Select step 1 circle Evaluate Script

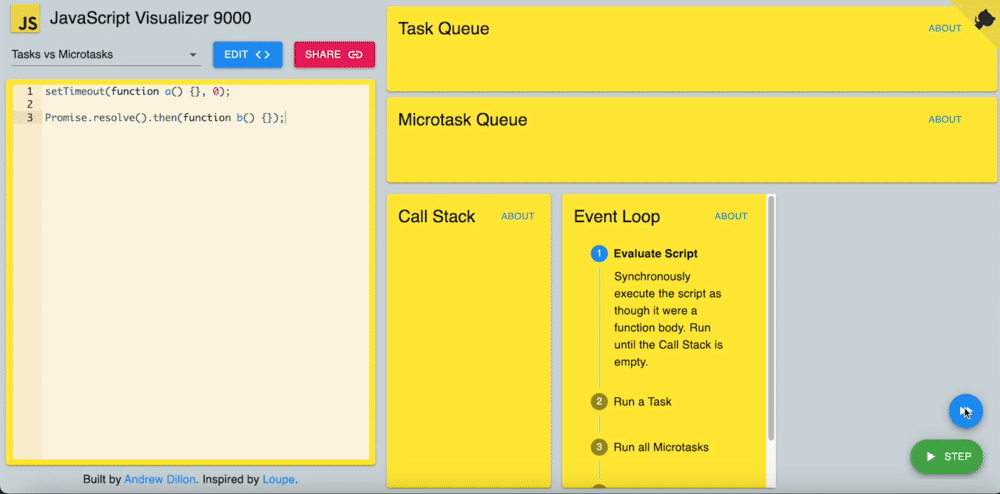pos(599,254)
